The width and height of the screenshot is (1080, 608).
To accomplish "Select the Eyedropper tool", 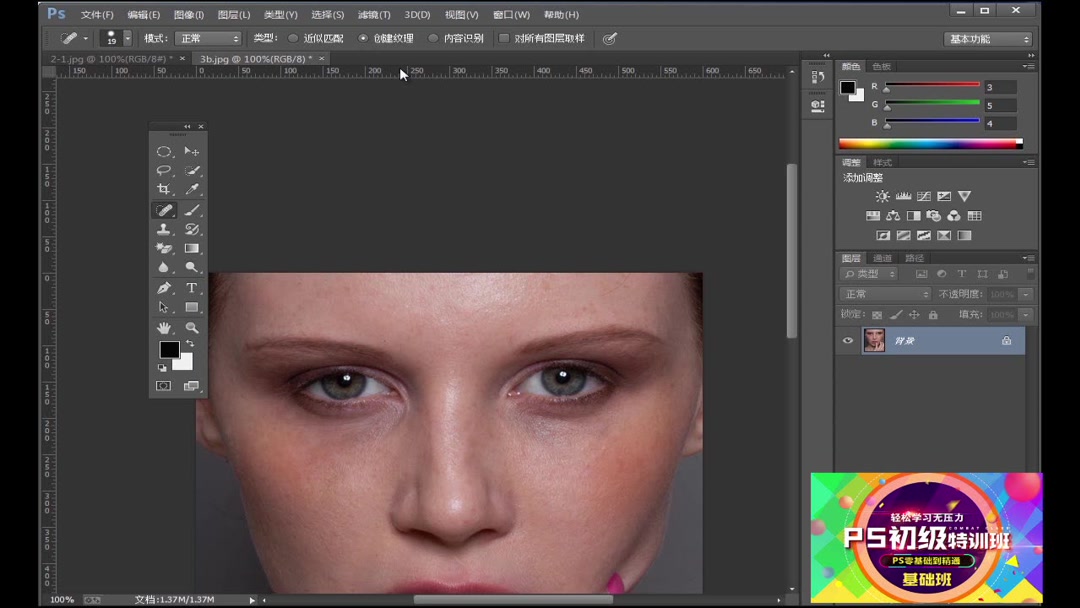I will (x=192, y=189).
